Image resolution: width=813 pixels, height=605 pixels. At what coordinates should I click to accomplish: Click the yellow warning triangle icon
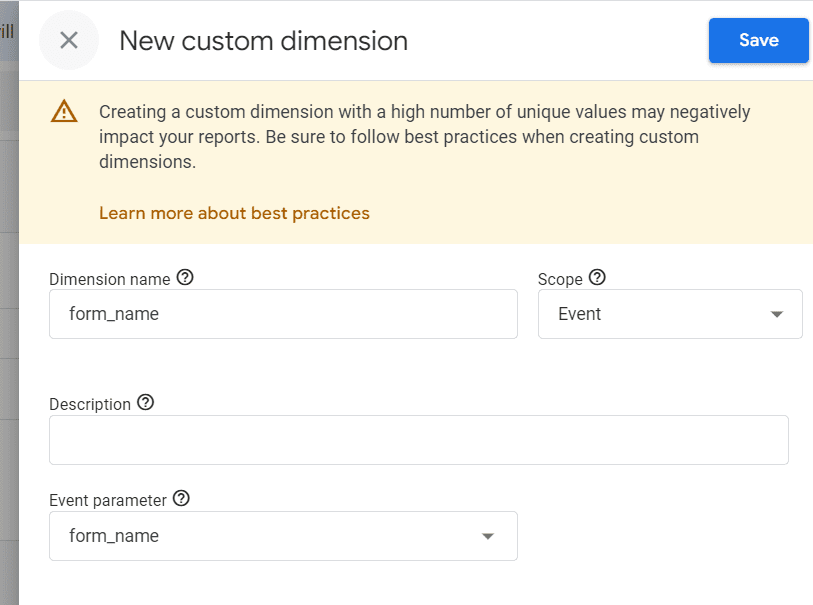pos(64,111)
